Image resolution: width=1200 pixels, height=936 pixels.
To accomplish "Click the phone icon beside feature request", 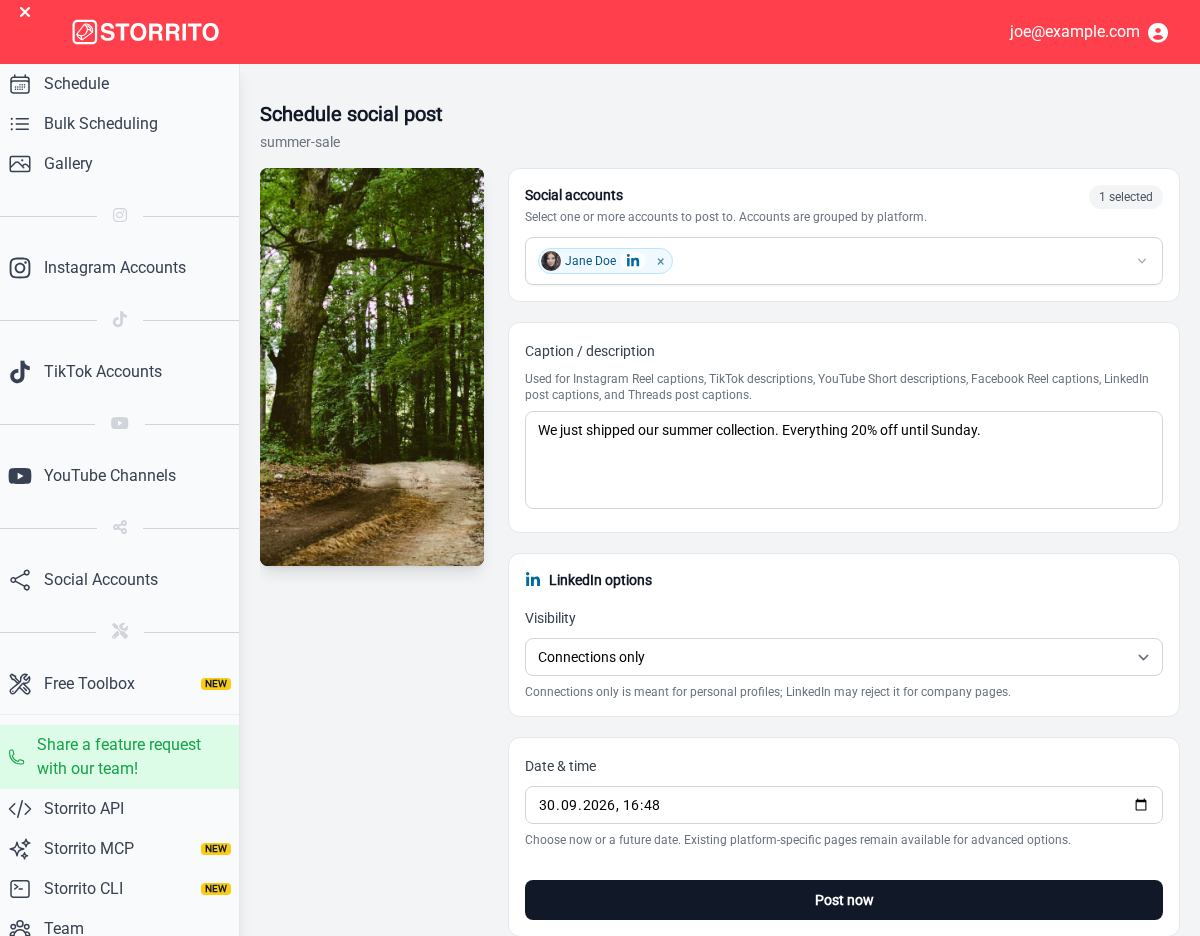I will click(16, 757).
